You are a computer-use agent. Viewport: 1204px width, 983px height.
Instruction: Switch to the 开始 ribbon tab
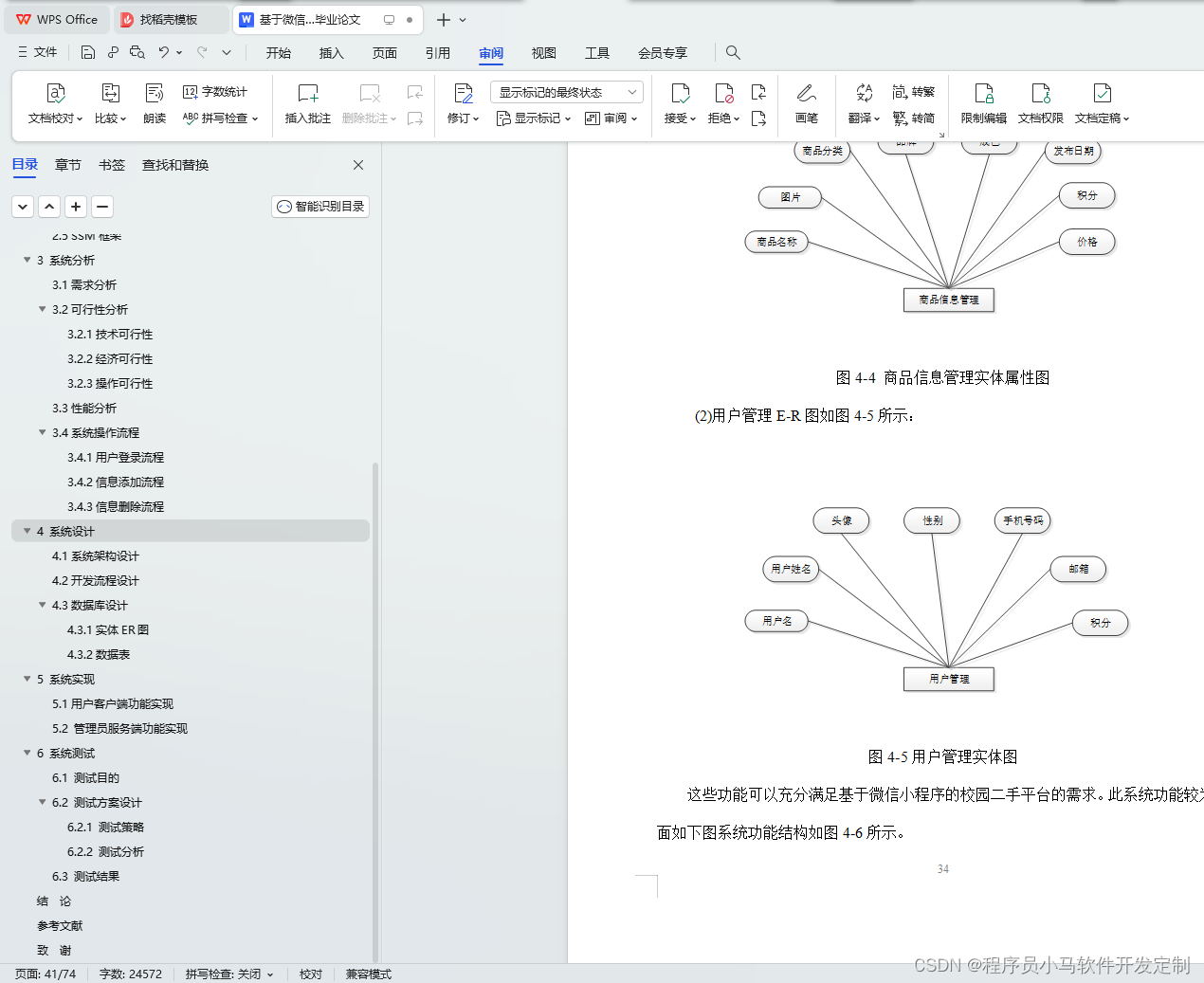(x=279, y=53)
